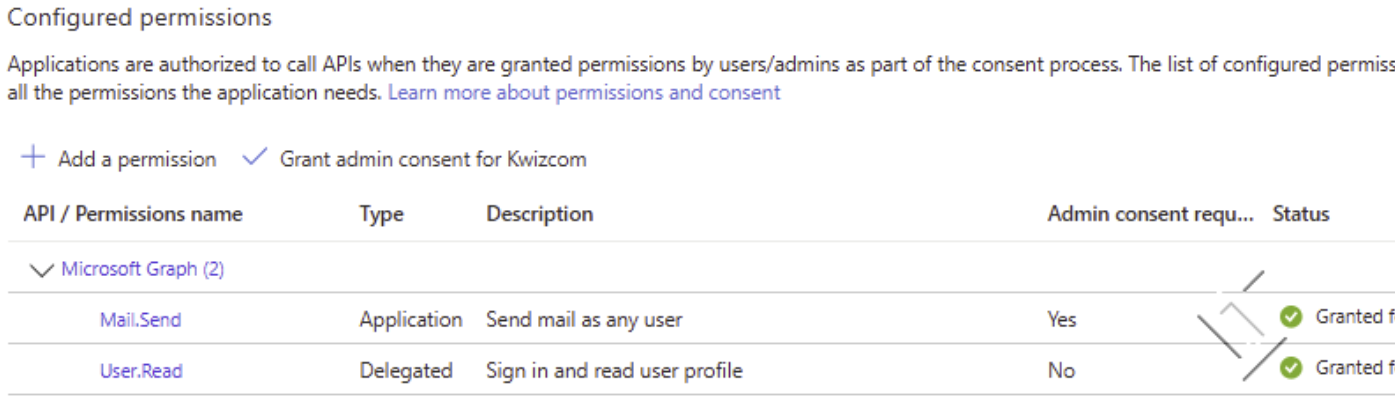Click the Status column header
This screenshot has width=1395, height=407.
click(x=1301, y=214)
